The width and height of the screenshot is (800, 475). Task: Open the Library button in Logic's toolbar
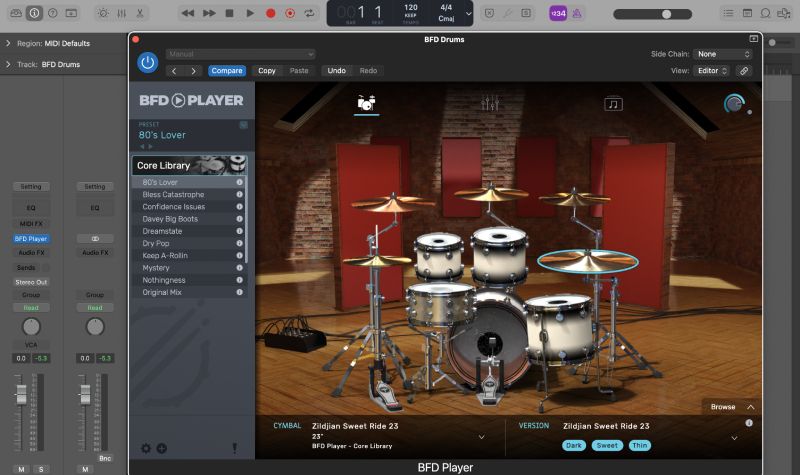16,13
